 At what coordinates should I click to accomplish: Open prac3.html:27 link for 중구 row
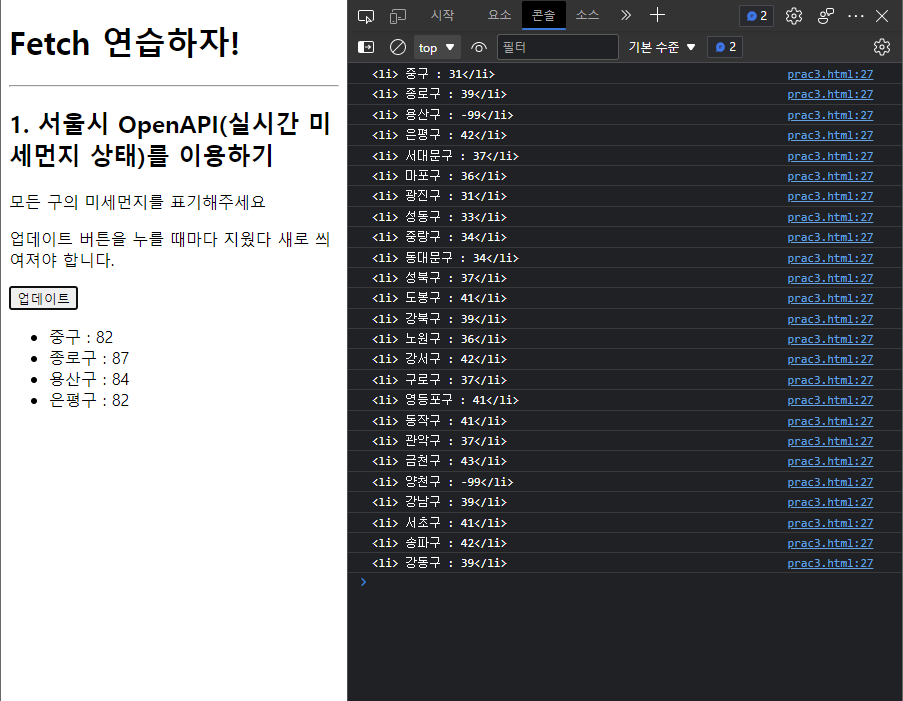[x=830, y=74]
